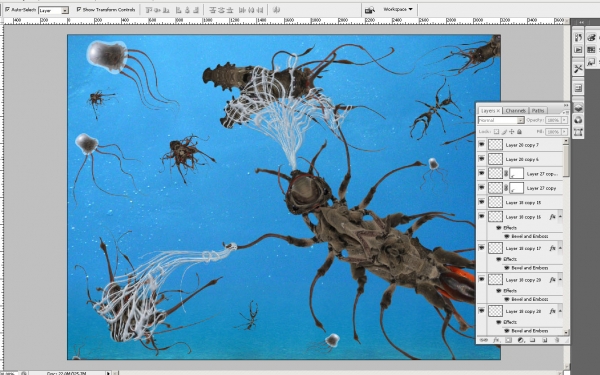The height and width of the screenshot is (375, 600).
Task: Click Align Vertical Centers icon
Action: (x=158, y=10)
